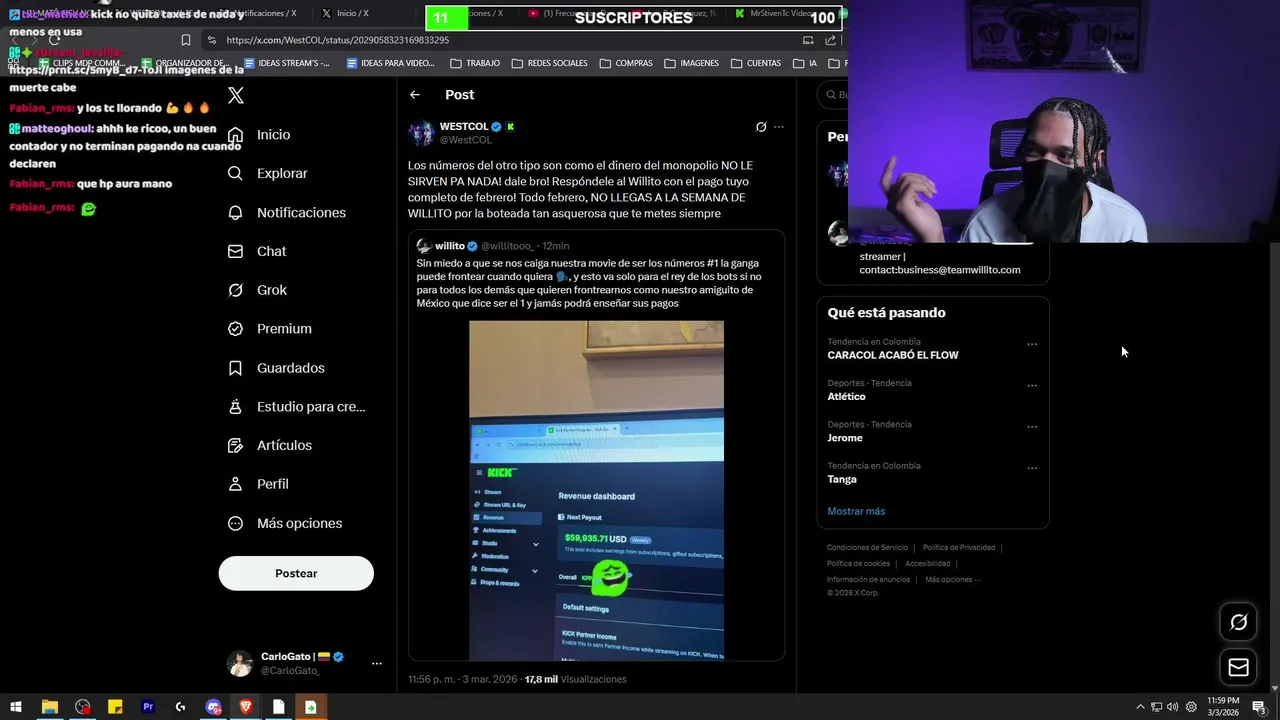This screenshot has height=720, width=1280.
Task: Open Notificaciones in the sidebar
Action: pyautogui.click(x=287, y=213)
